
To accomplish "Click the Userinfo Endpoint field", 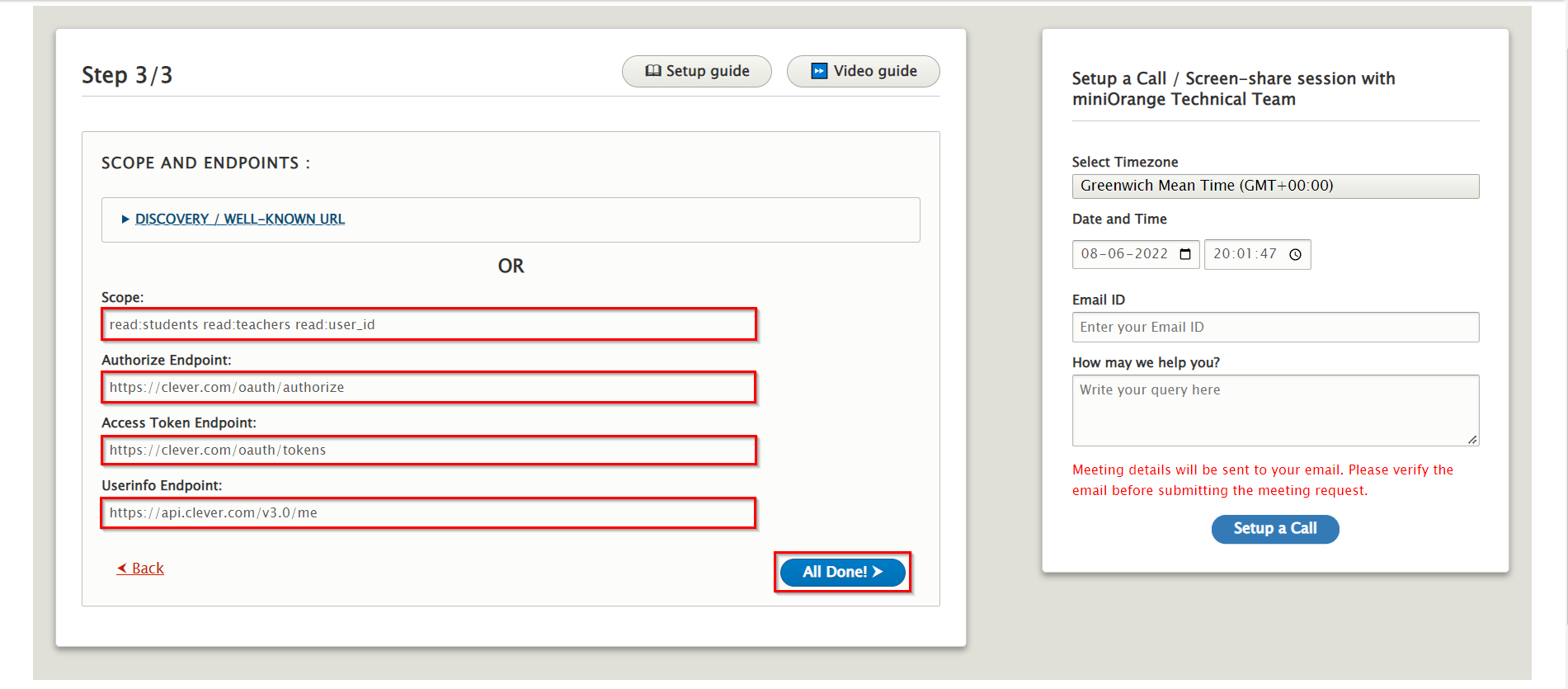I will 429,513.
